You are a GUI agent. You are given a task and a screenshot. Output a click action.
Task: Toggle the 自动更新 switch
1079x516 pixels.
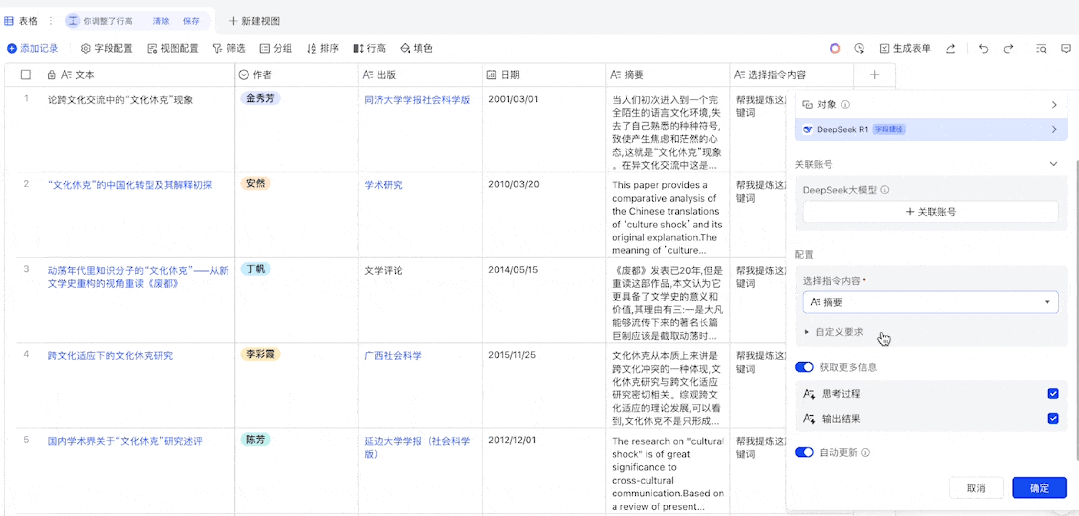(x=805, y=452)
